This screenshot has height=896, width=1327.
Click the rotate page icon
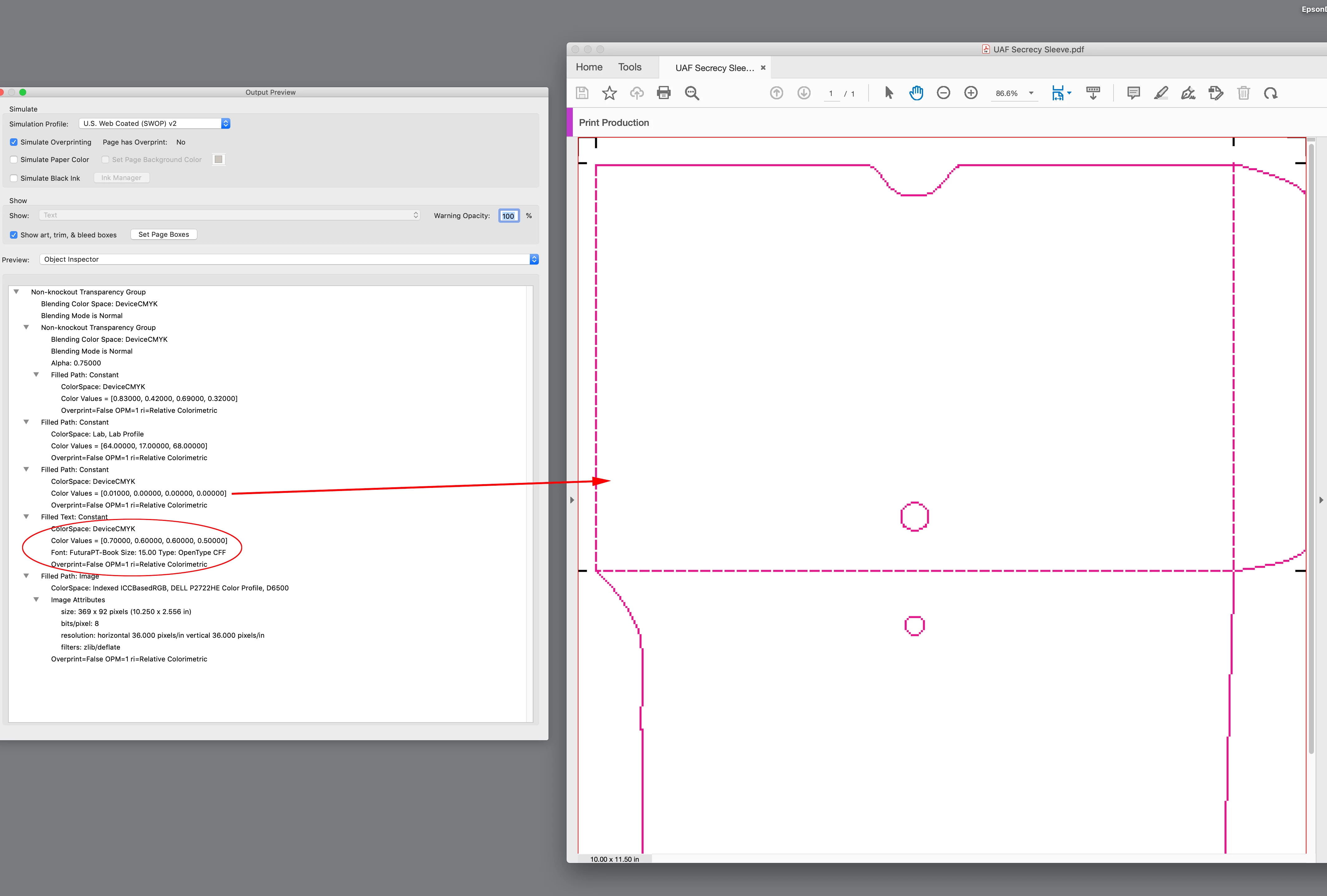(1271, 93)
